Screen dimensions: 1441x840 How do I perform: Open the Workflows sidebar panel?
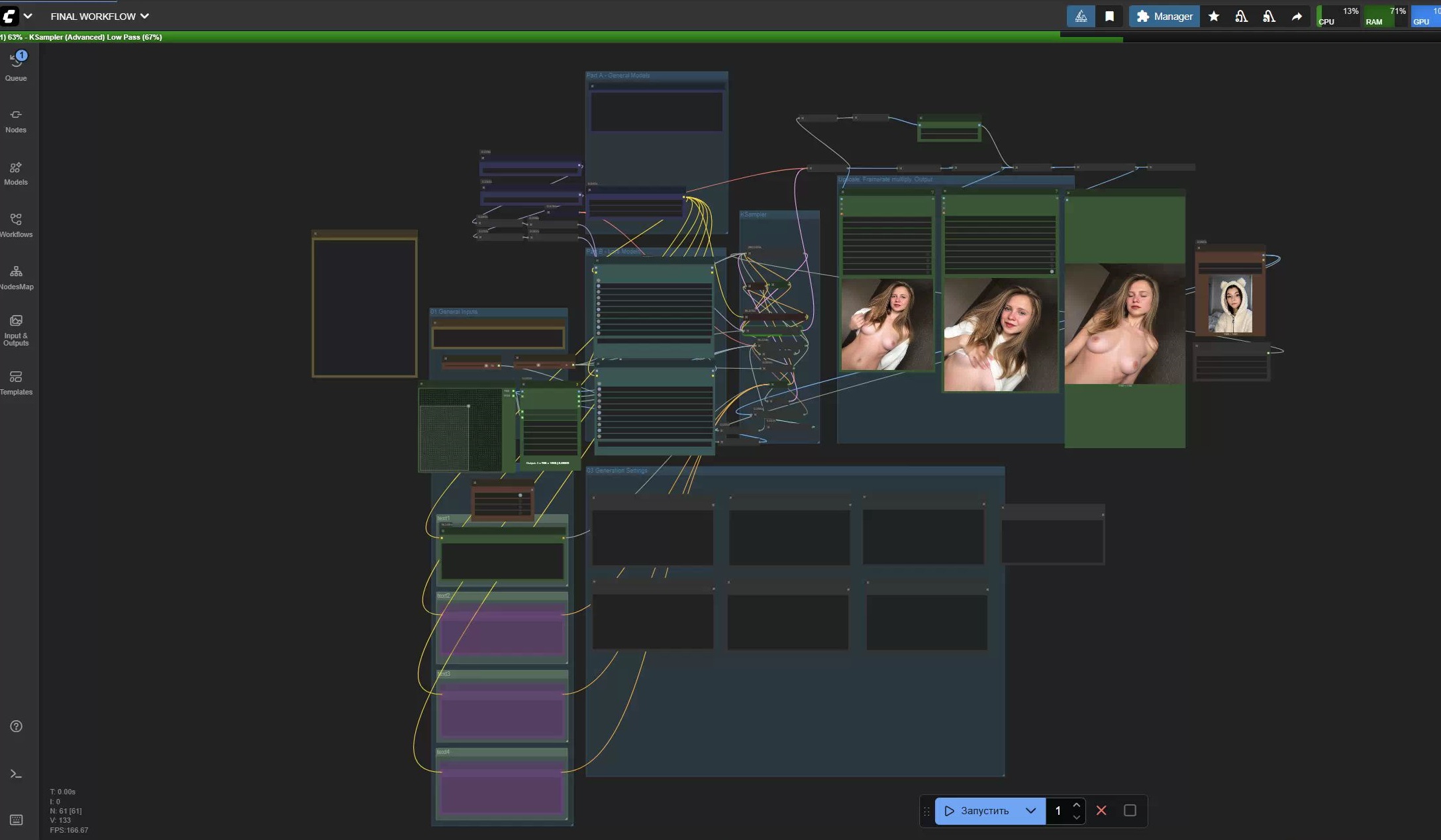16,225
